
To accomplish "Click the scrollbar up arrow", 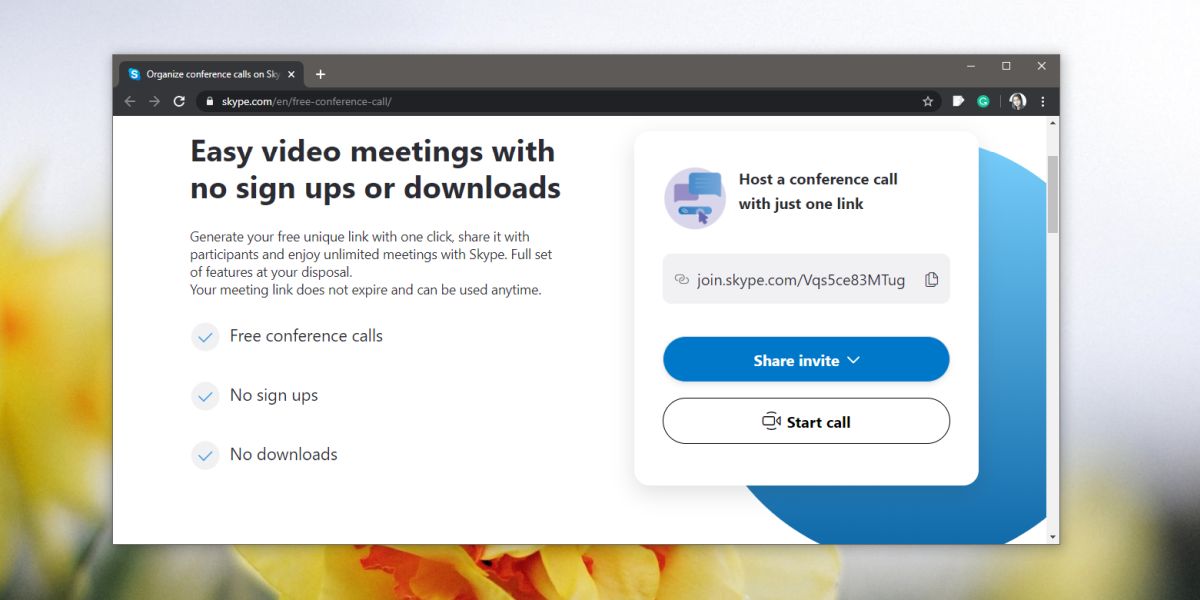I will pyautogui.click(x=1052, y=124).
